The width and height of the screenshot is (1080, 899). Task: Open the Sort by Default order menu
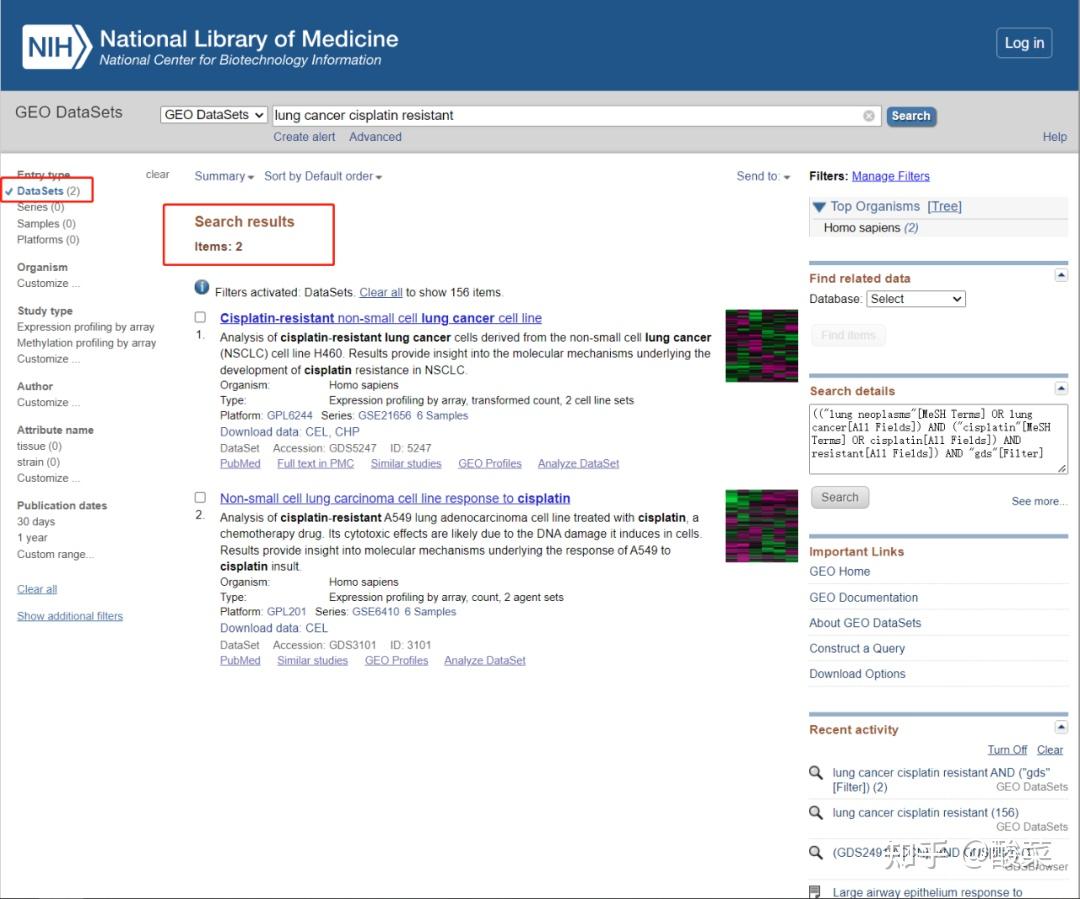(x=323, y=176)
